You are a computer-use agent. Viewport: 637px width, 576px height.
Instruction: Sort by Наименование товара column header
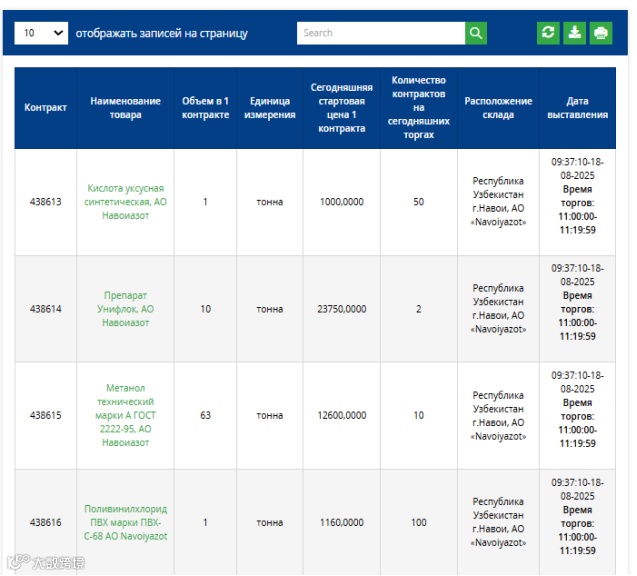(x=125, y=108)
